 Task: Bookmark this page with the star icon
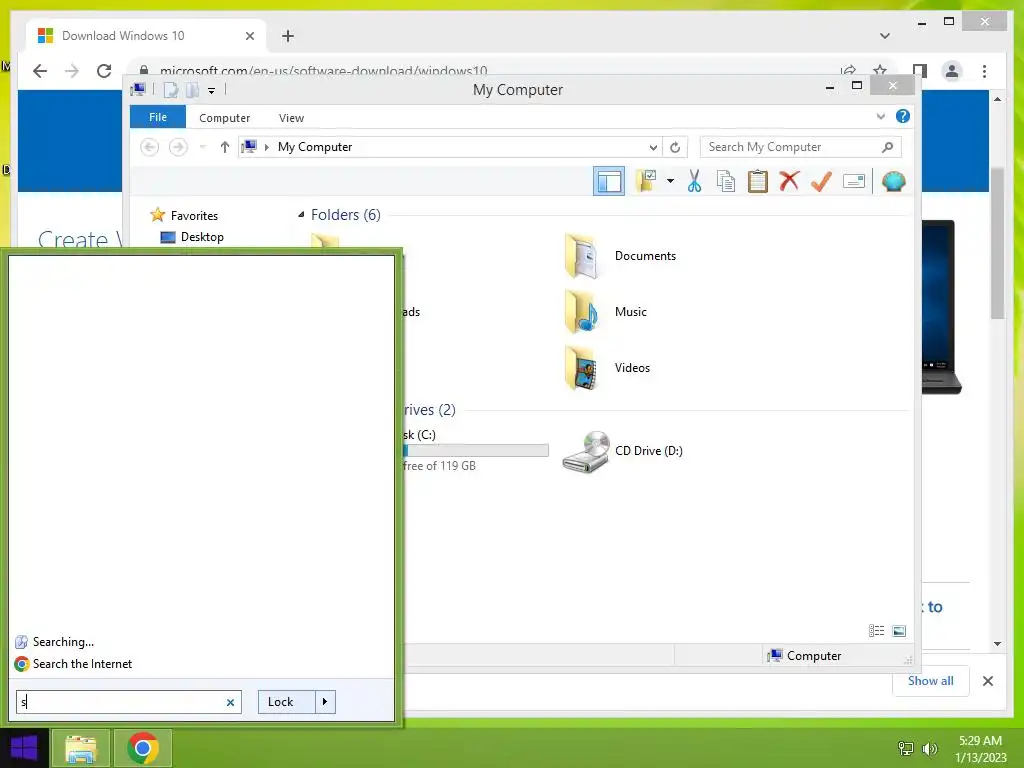tap(880, 71)
